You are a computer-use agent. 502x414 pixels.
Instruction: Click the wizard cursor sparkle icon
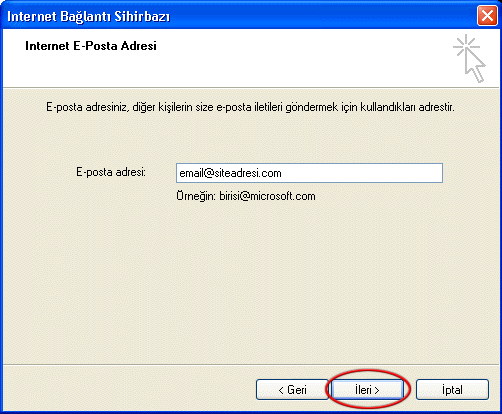pos(469,58)
